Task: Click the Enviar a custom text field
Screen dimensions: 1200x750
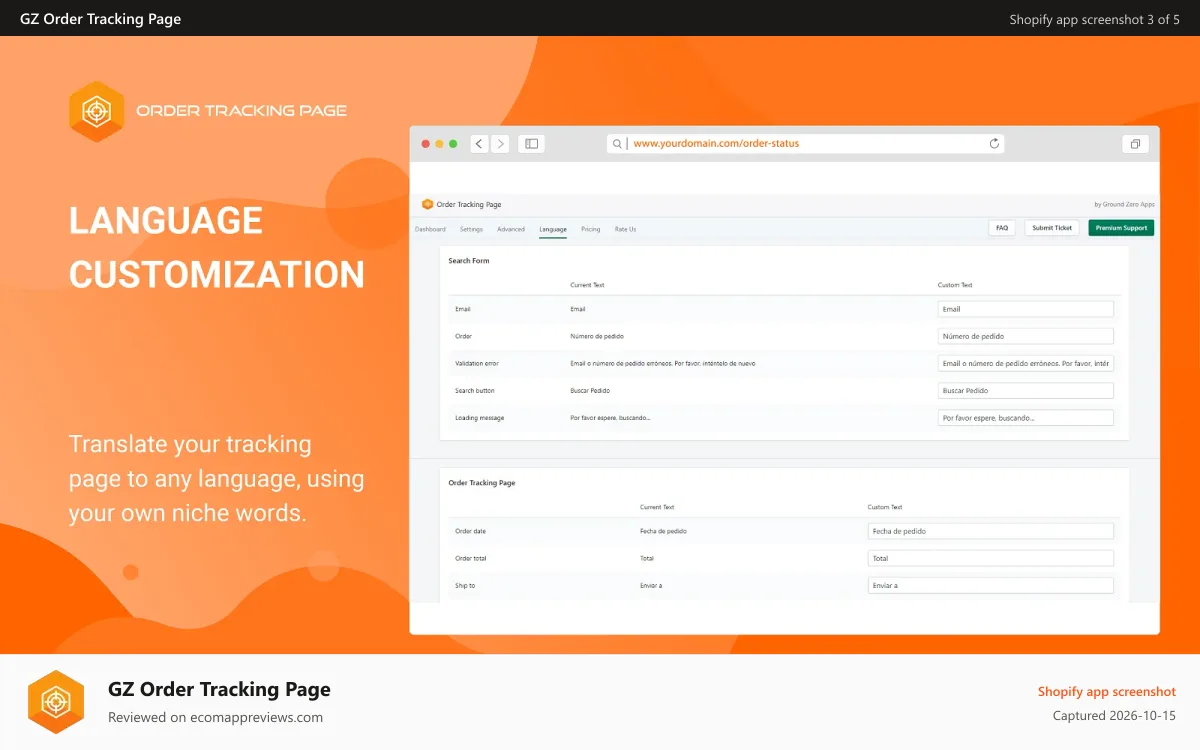Action: [991, 585]
